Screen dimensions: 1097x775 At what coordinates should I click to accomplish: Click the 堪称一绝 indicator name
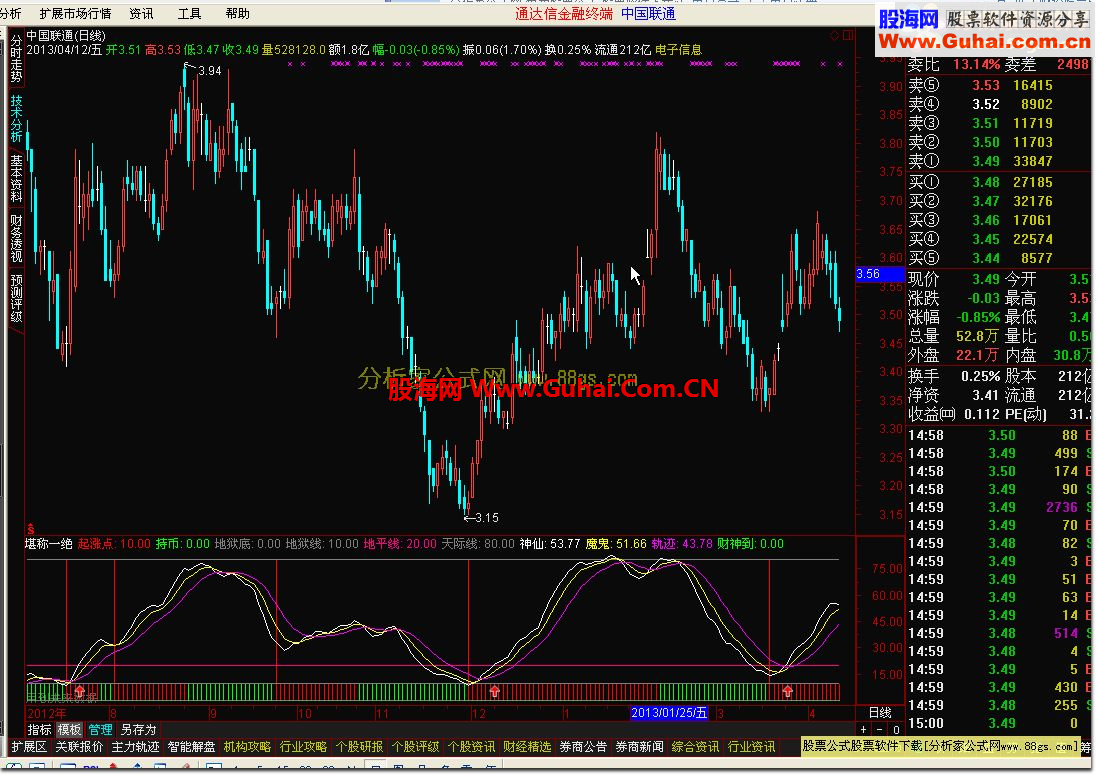tap(49, 543)
